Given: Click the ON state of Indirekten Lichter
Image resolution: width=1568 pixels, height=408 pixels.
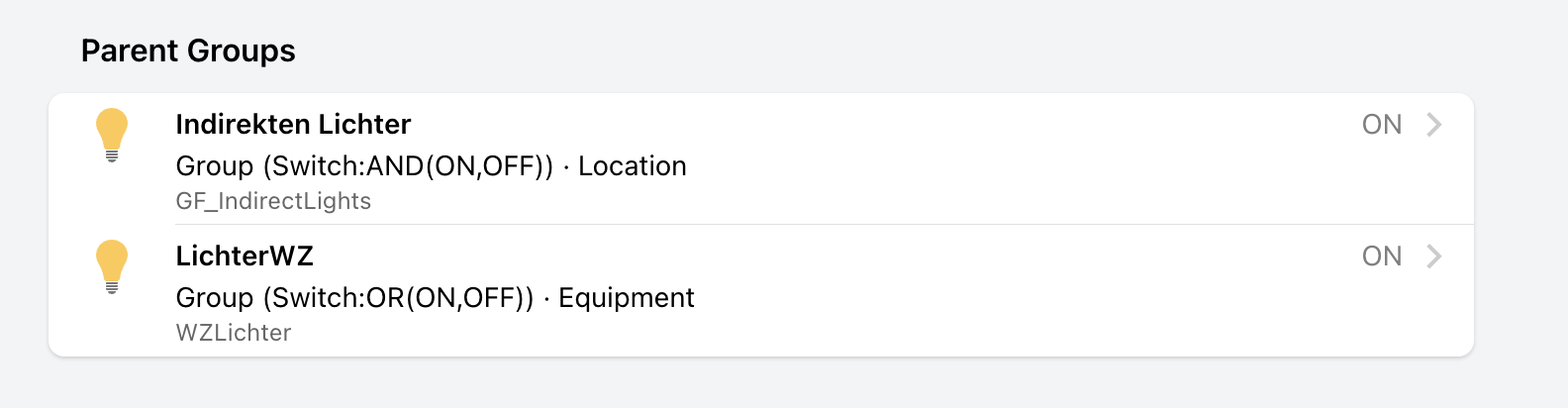Looking at the screenshot, I should pos(1381,125).
